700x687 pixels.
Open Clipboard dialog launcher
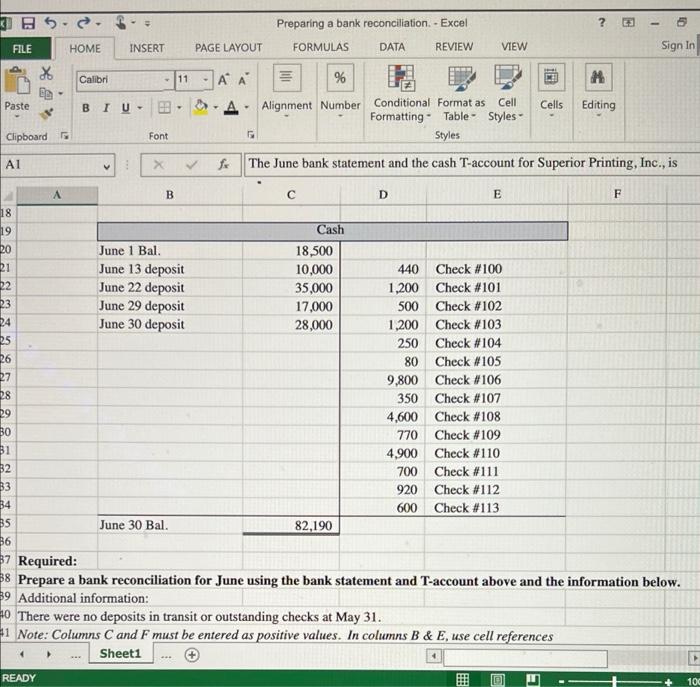pyautogui.click(x=65, y=136)
